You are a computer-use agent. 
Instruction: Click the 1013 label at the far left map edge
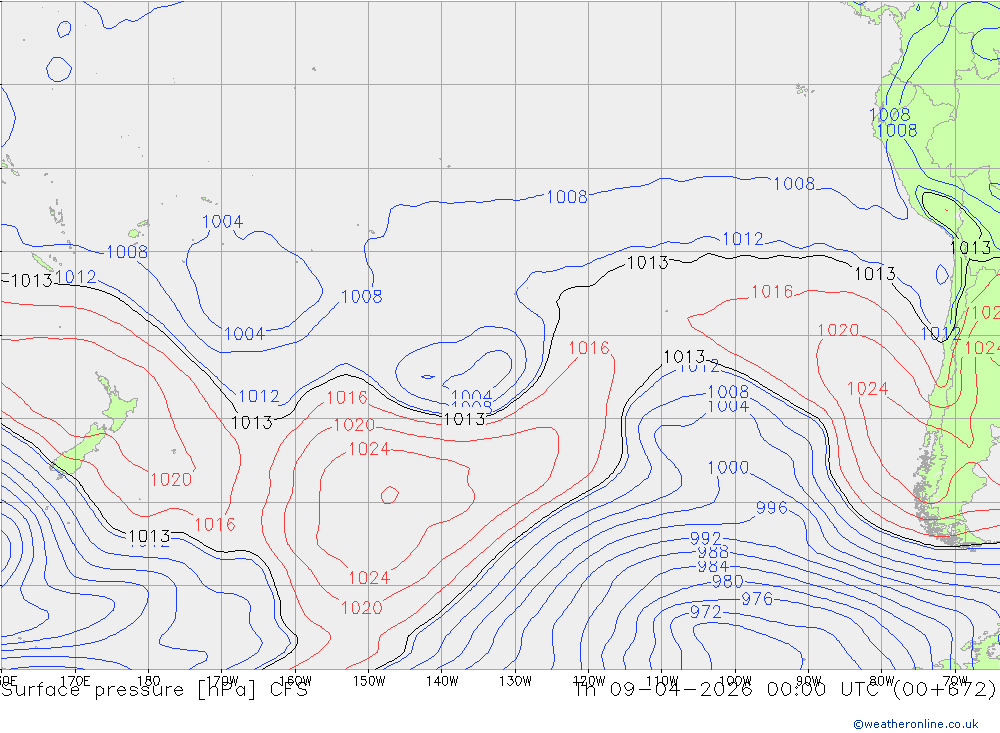(x=31, y=281)
